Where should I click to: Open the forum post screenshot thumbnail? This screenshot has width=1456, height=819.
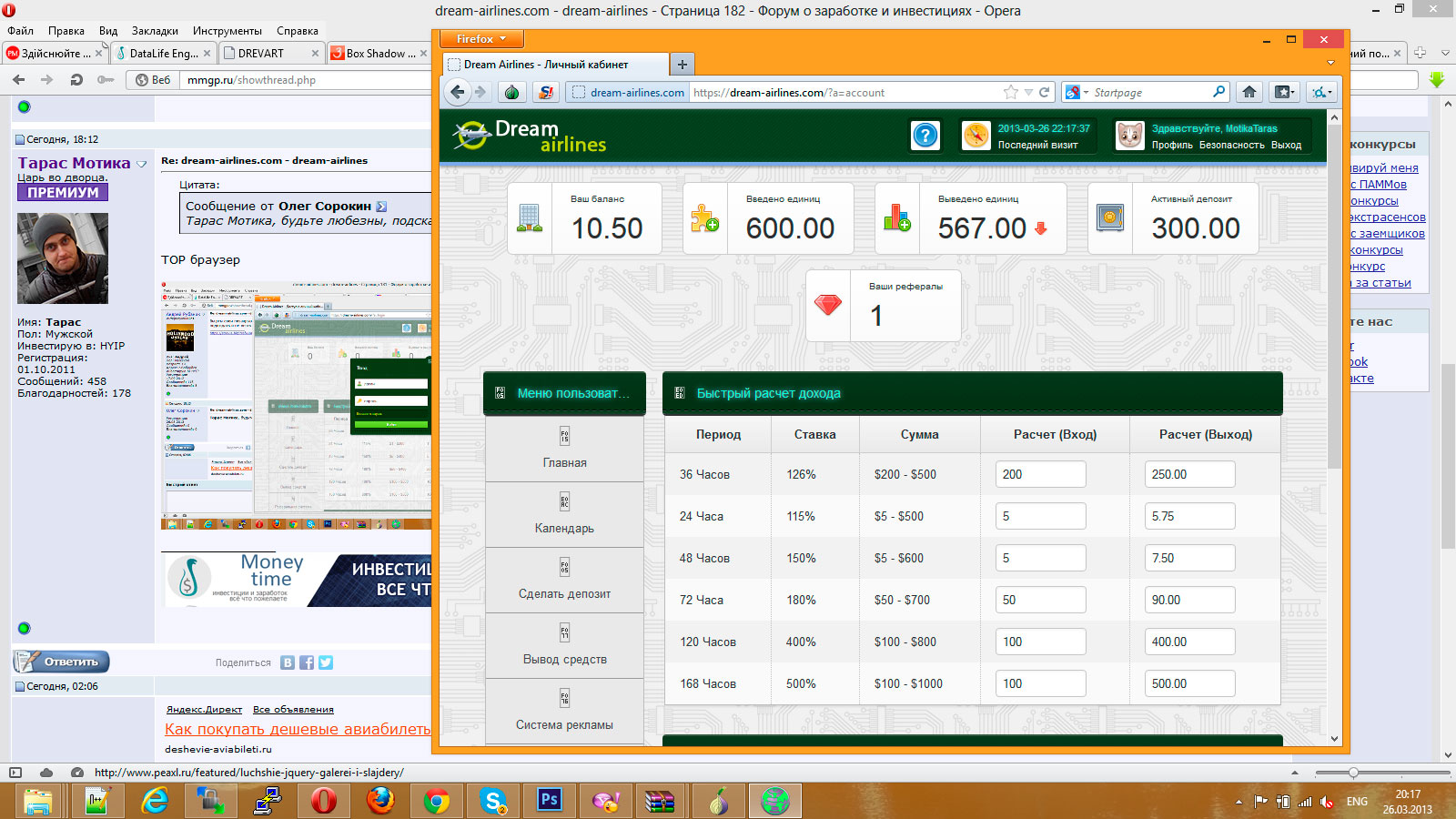point(296,405)
